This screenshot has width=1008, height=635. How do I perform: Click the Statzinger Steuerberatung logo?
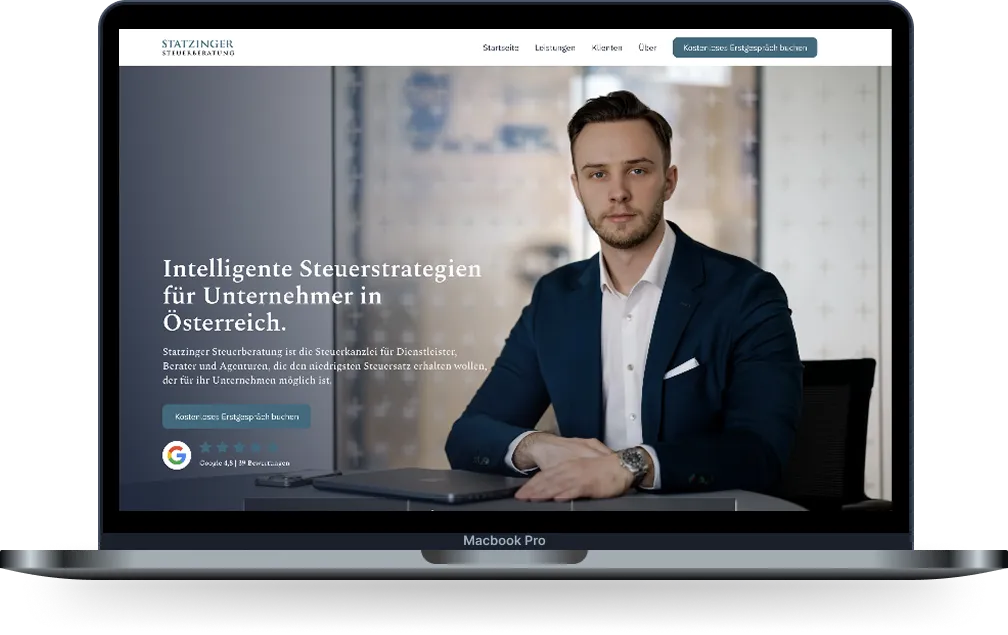click(198, 48)
